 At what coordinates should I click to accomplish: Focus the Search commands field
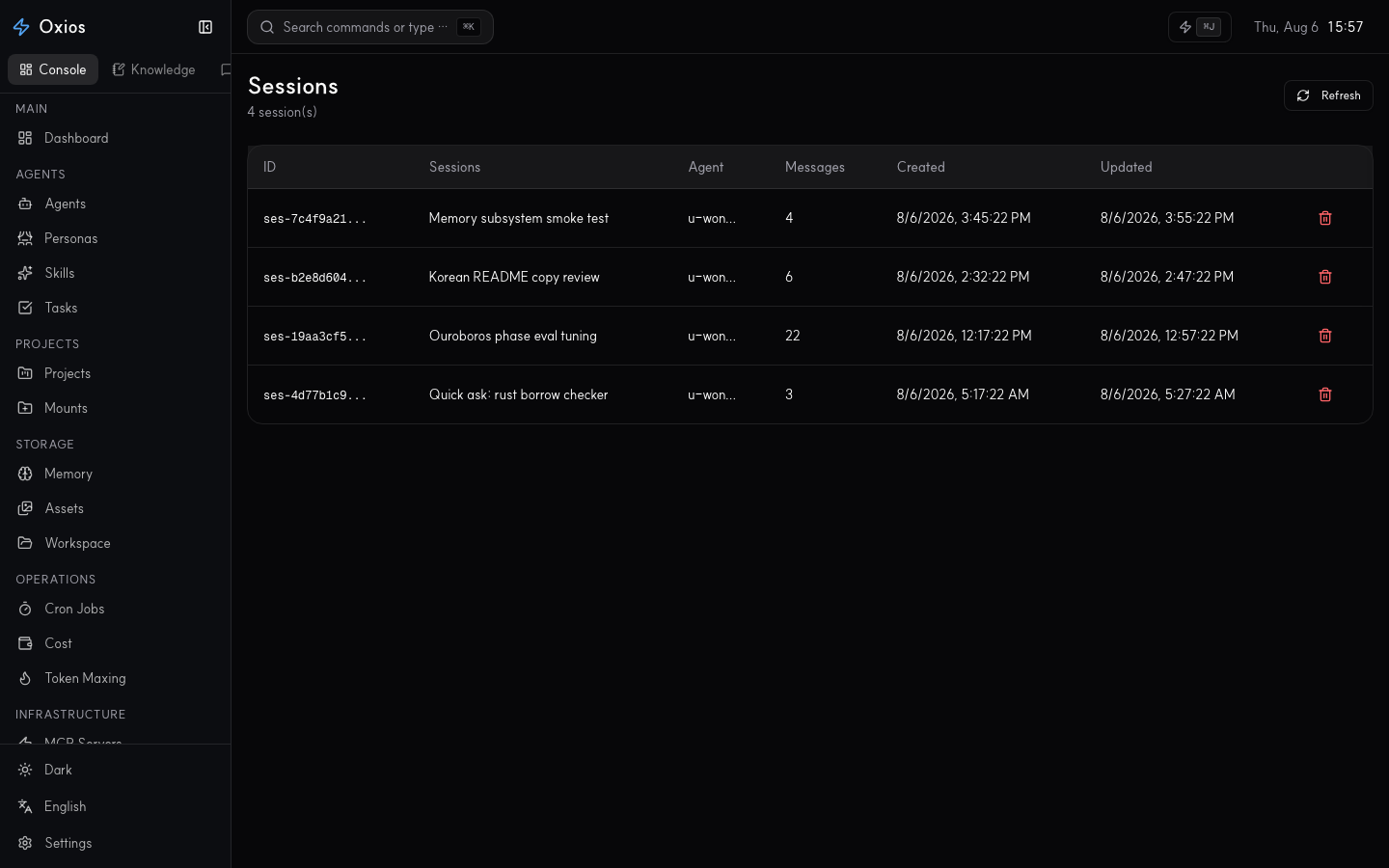click(x=370, y=27)
